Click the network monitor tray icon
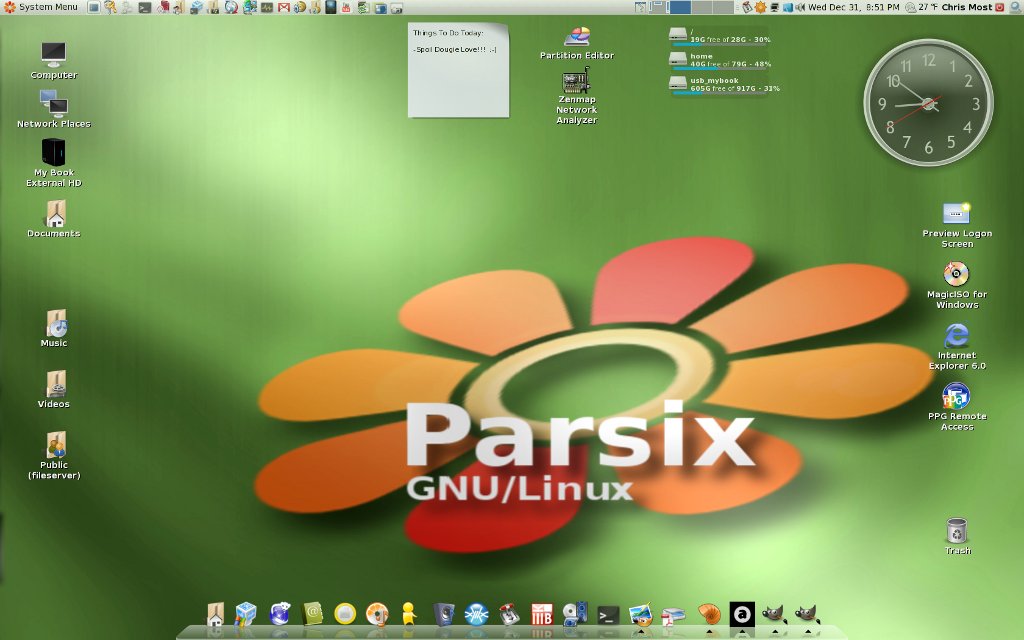 (x=775, y=8)
